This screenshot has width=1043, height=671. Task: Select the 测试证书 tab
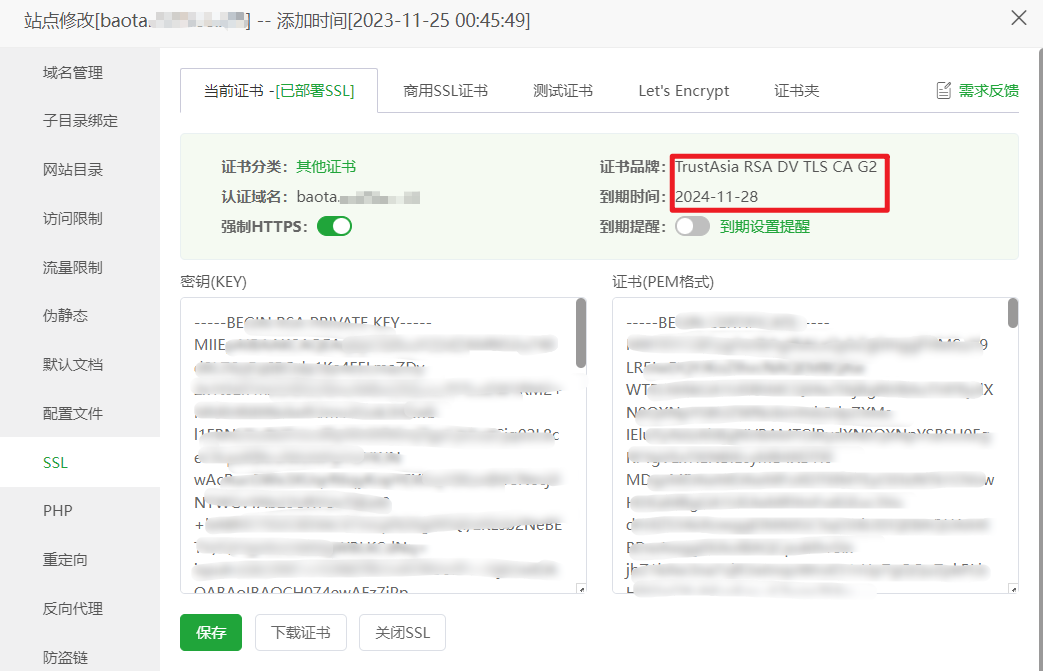(563, 90)
